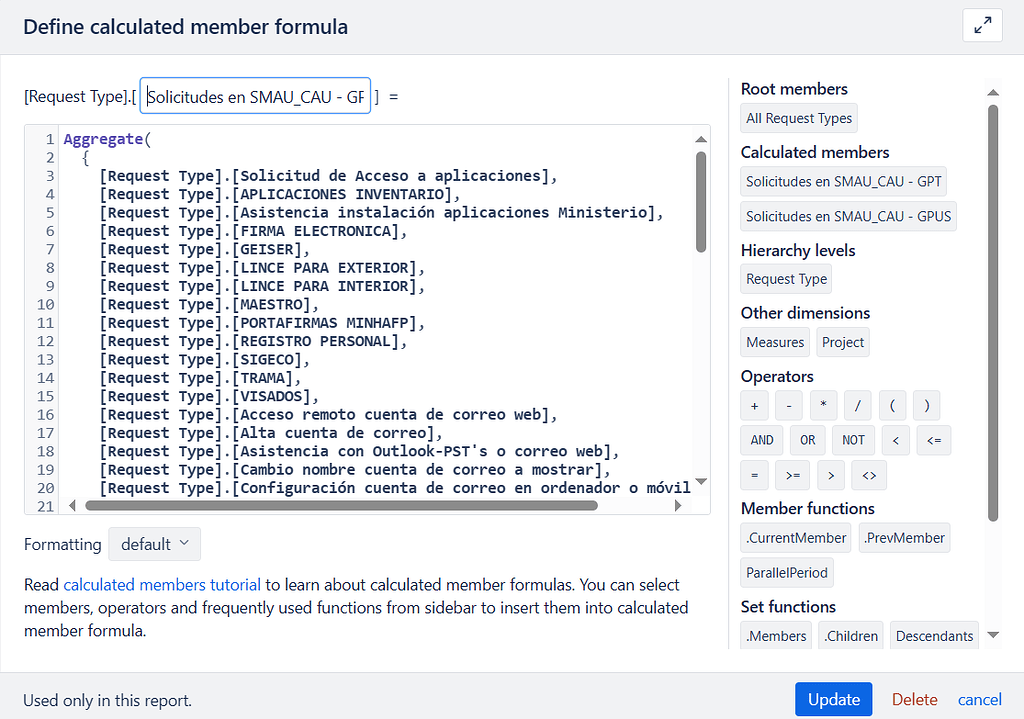Screen dimensions: 1024x719
Task: Insert the division operator
Action: pos(858,405)
